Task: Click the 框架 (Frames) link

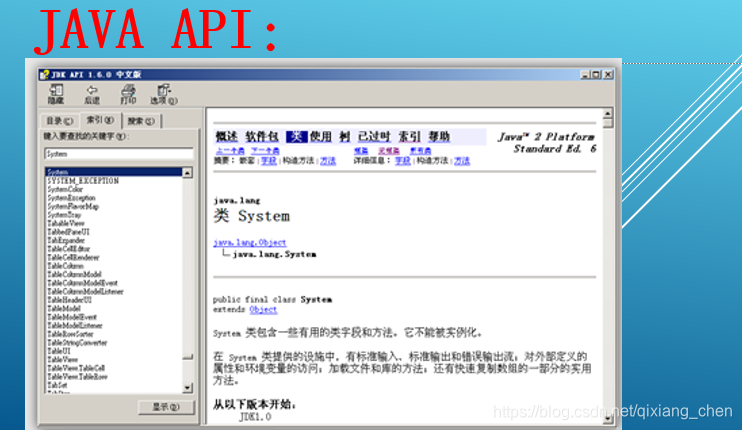Action: (x=361, y=151)
